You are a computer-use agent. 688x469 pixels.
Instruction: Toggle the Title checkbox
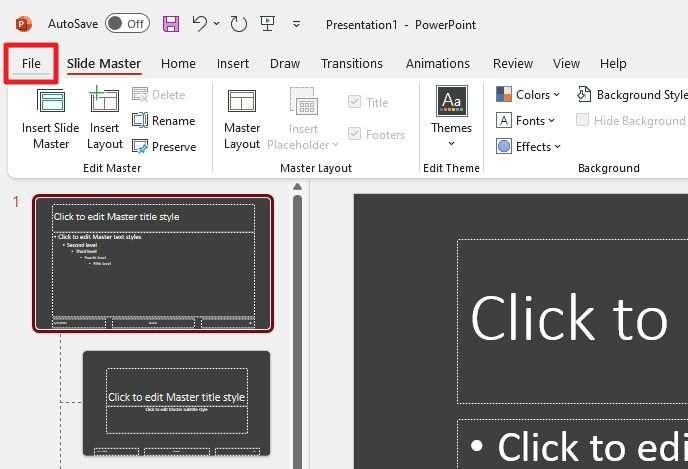click(354, 102)
